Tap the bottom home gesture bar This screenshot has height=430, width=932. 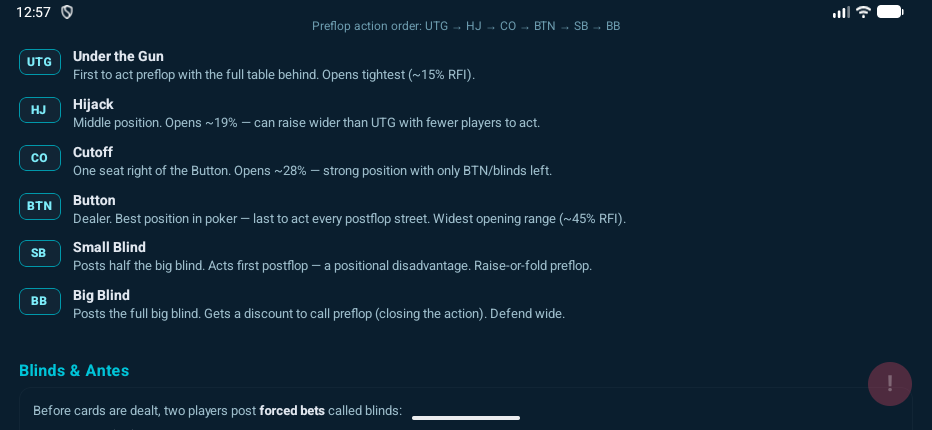click(466, 418)
